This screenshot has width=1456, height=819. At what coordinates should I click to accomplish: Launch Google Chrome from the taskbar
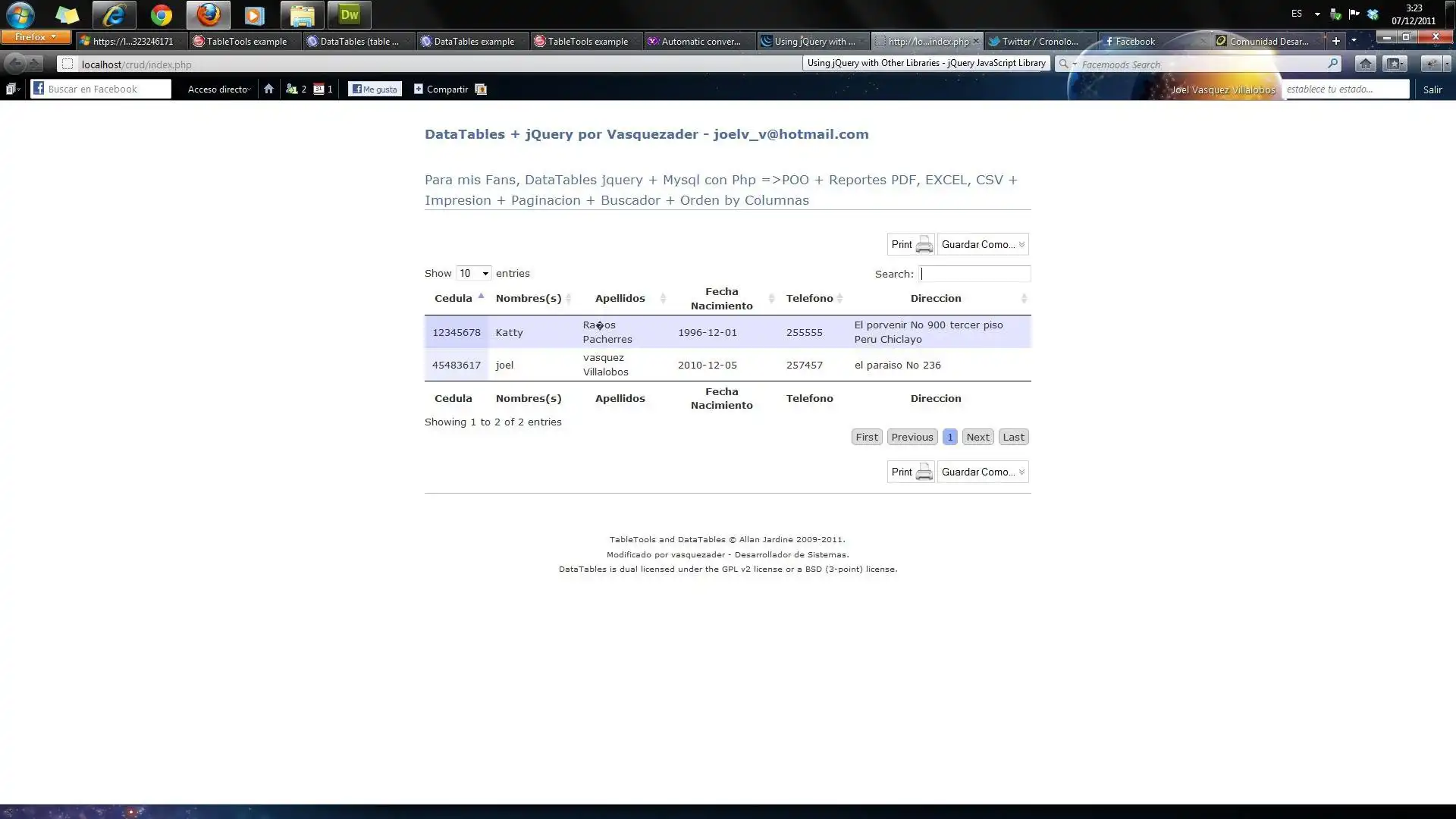pos(161,15)
